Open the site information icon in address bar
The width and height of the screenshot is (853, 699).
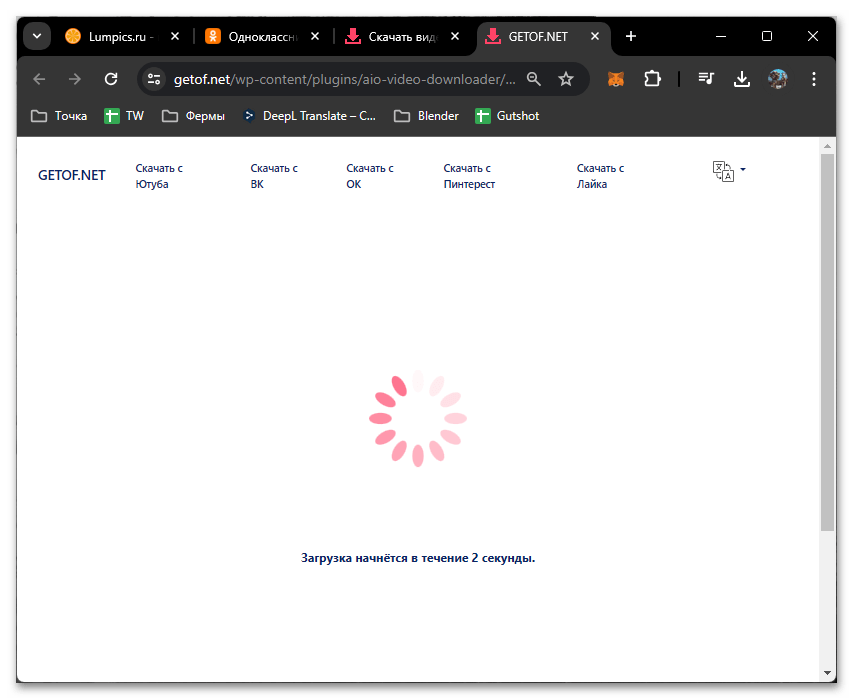pyautogui.click(x=153, y=78)
